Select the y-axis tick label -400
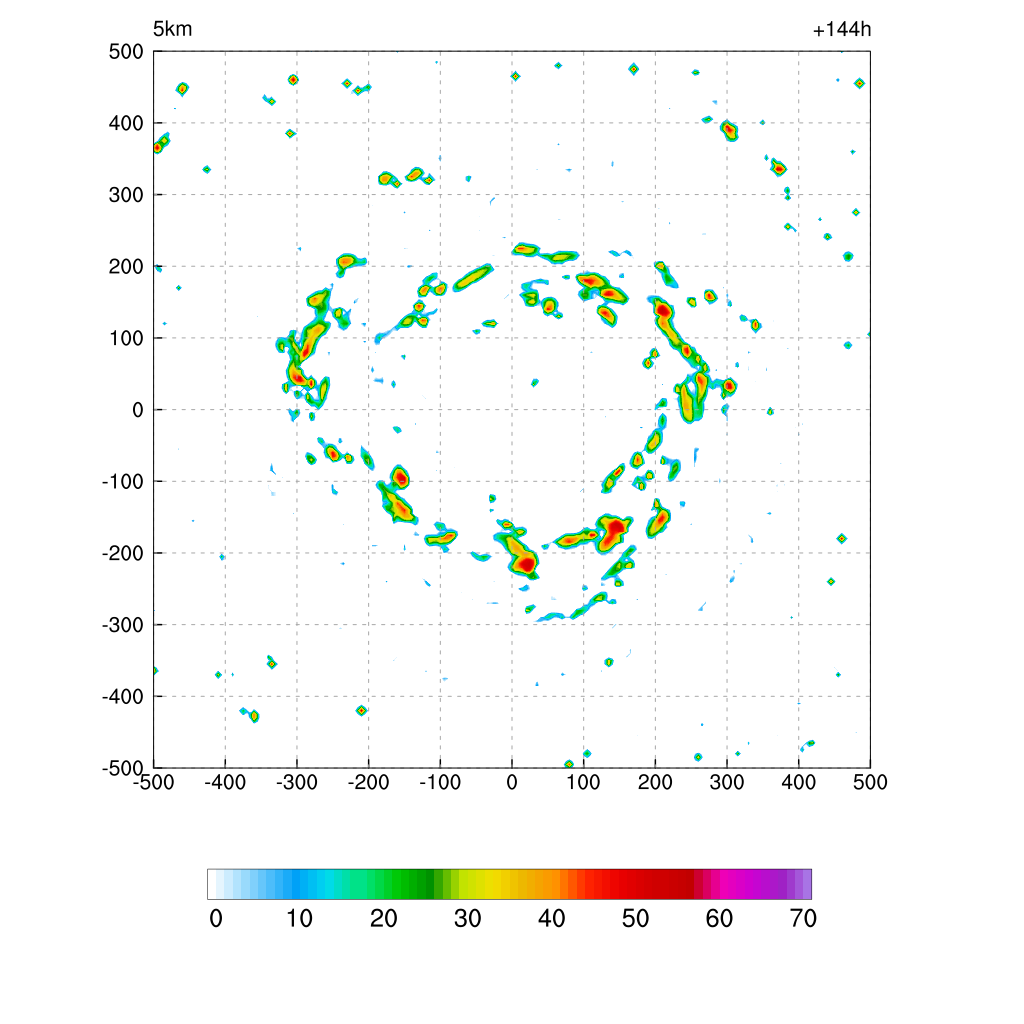This screenshot has height=1024, width=1024. (123, 697)
